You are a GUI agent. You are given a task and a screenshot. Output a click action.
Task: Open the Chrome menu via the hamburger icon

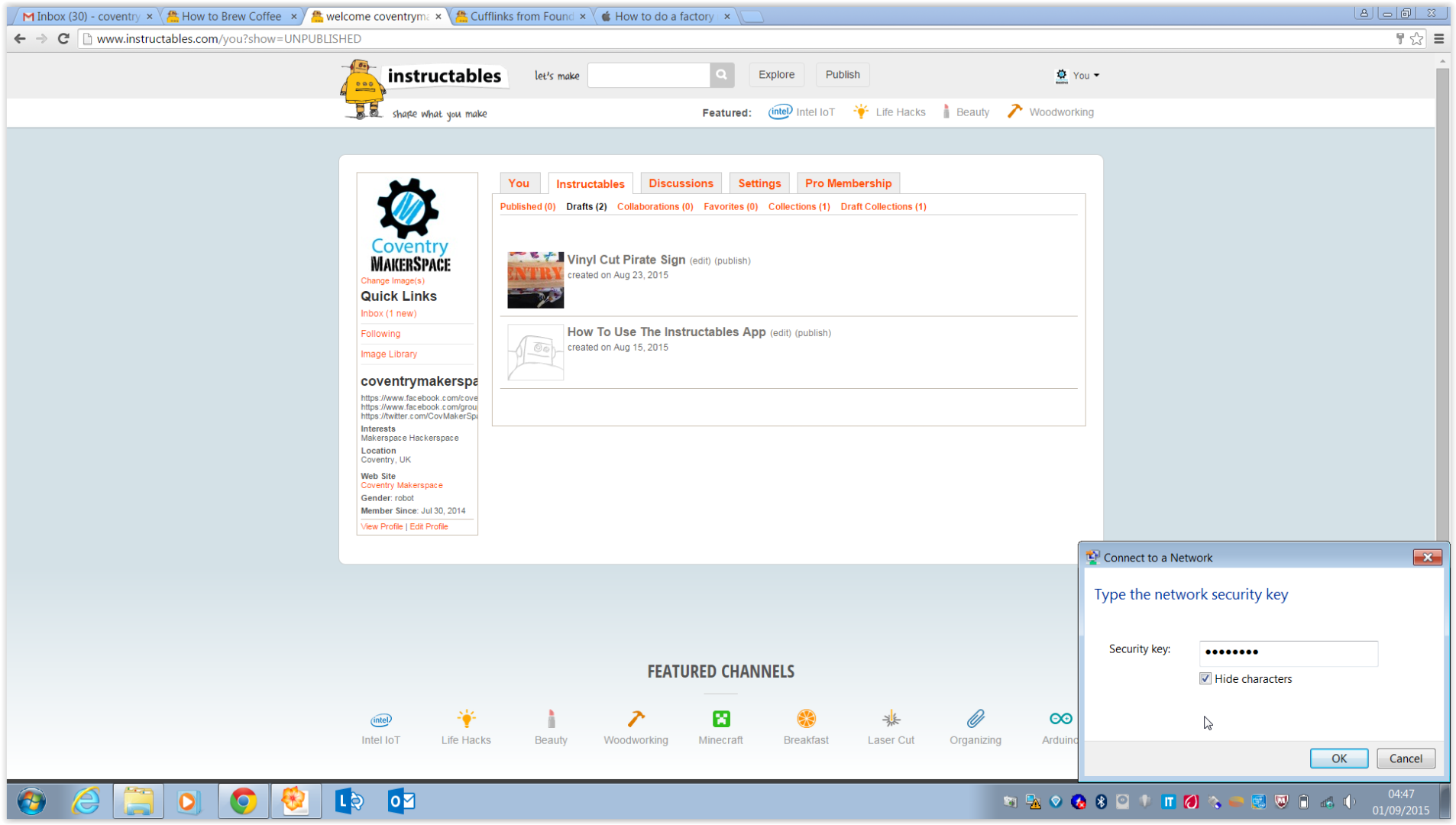pyautogui.click(x=1439, y=38)
